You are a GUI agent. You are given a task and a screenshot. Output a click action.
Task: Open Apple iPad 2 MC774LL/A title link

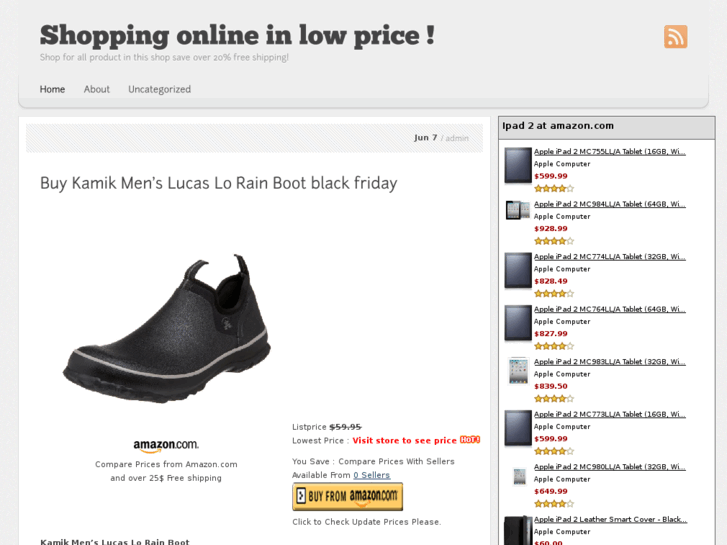(x=609, y=256)
